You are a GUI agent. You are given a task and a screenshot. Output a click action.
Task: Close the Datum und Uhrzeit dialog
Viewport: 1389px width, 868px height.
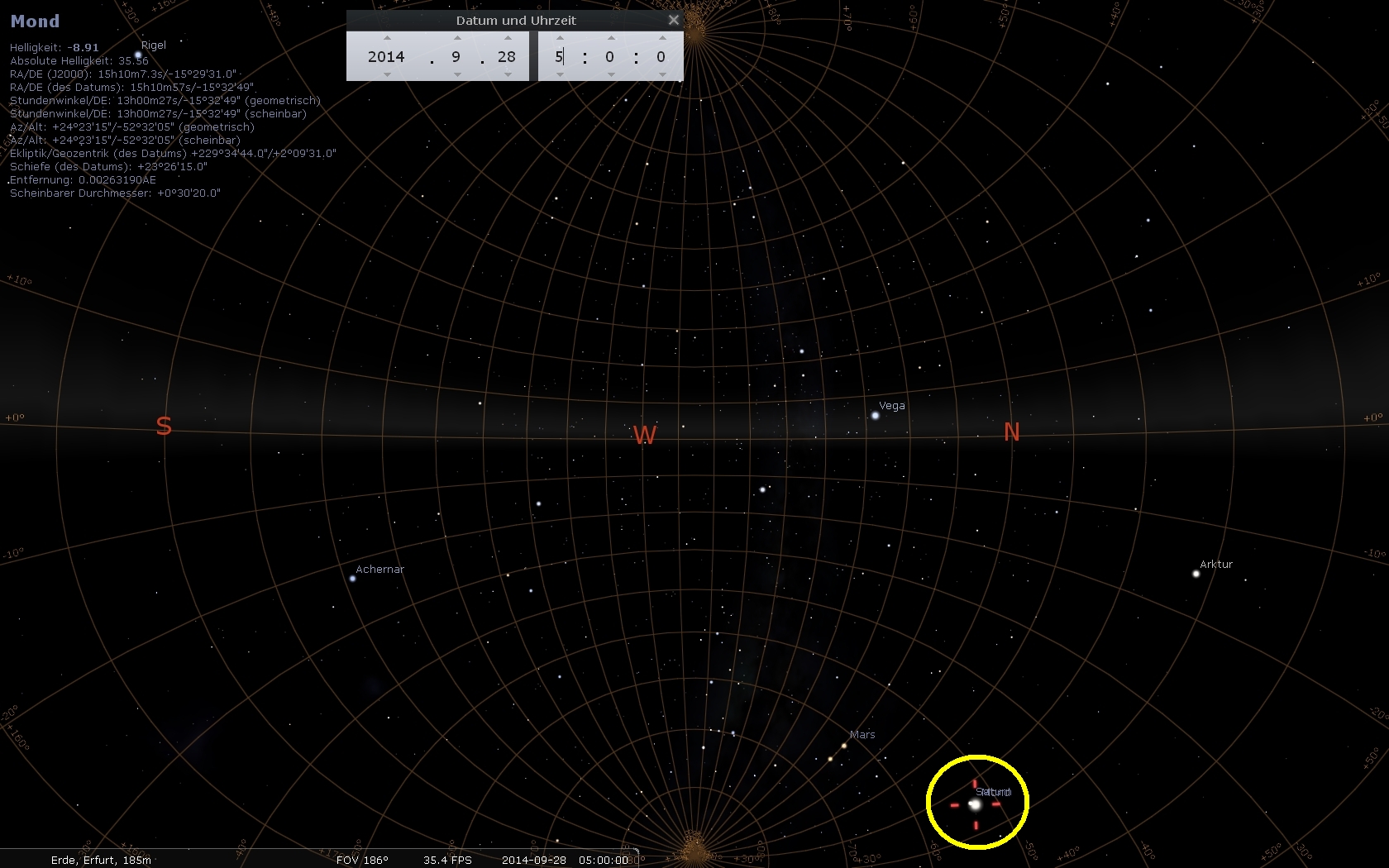[674, 20]
